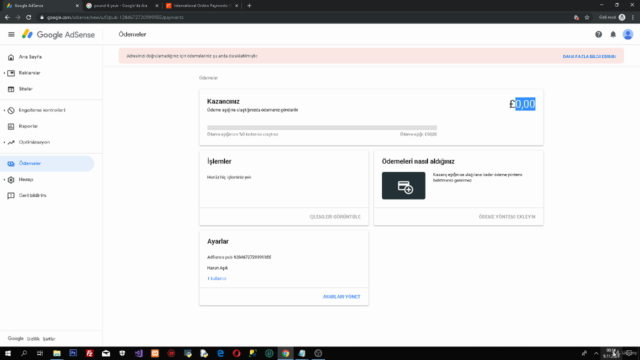Click İŞLEMLERİ GÖRÜNTÜLE button
640x360 pixels.
(x=335, y=217)
